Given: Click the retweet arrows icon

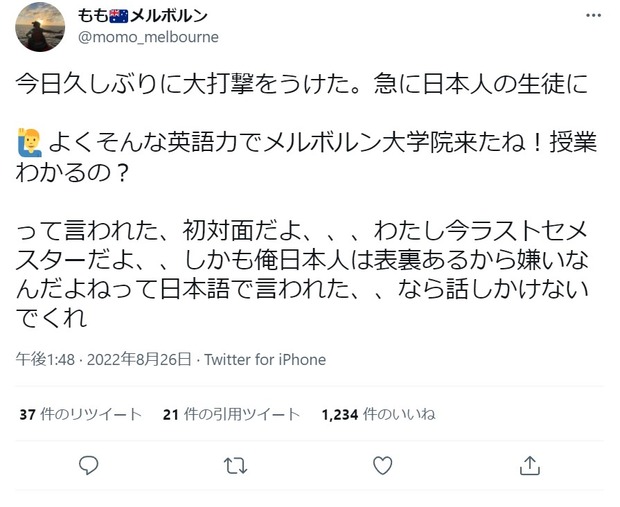Looking at the screenshot, I should [x=236, y=465].
